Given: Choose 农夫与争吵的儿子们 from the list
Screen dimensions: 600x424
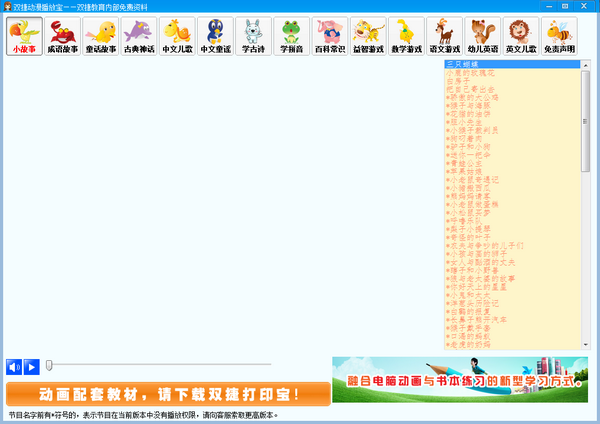Looking at the screenshot, I should 512,246.
